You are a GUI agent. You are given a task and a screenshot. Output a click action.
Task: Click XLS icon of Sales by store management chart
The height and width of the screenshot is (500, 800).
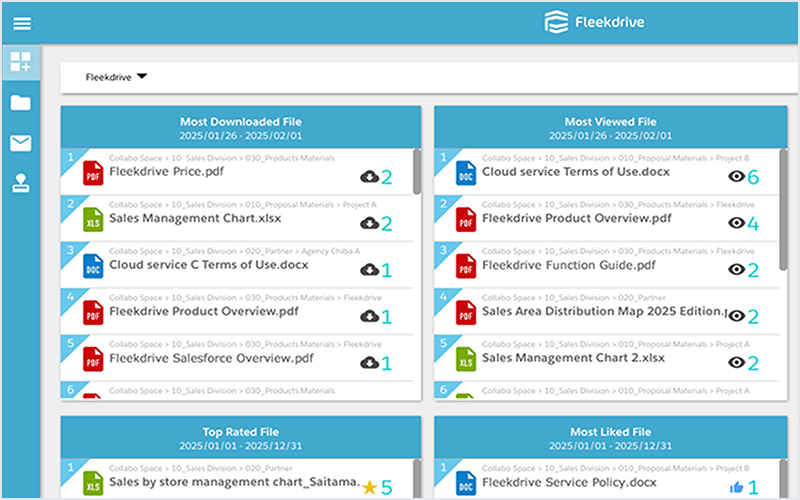(x=93, y=483)
